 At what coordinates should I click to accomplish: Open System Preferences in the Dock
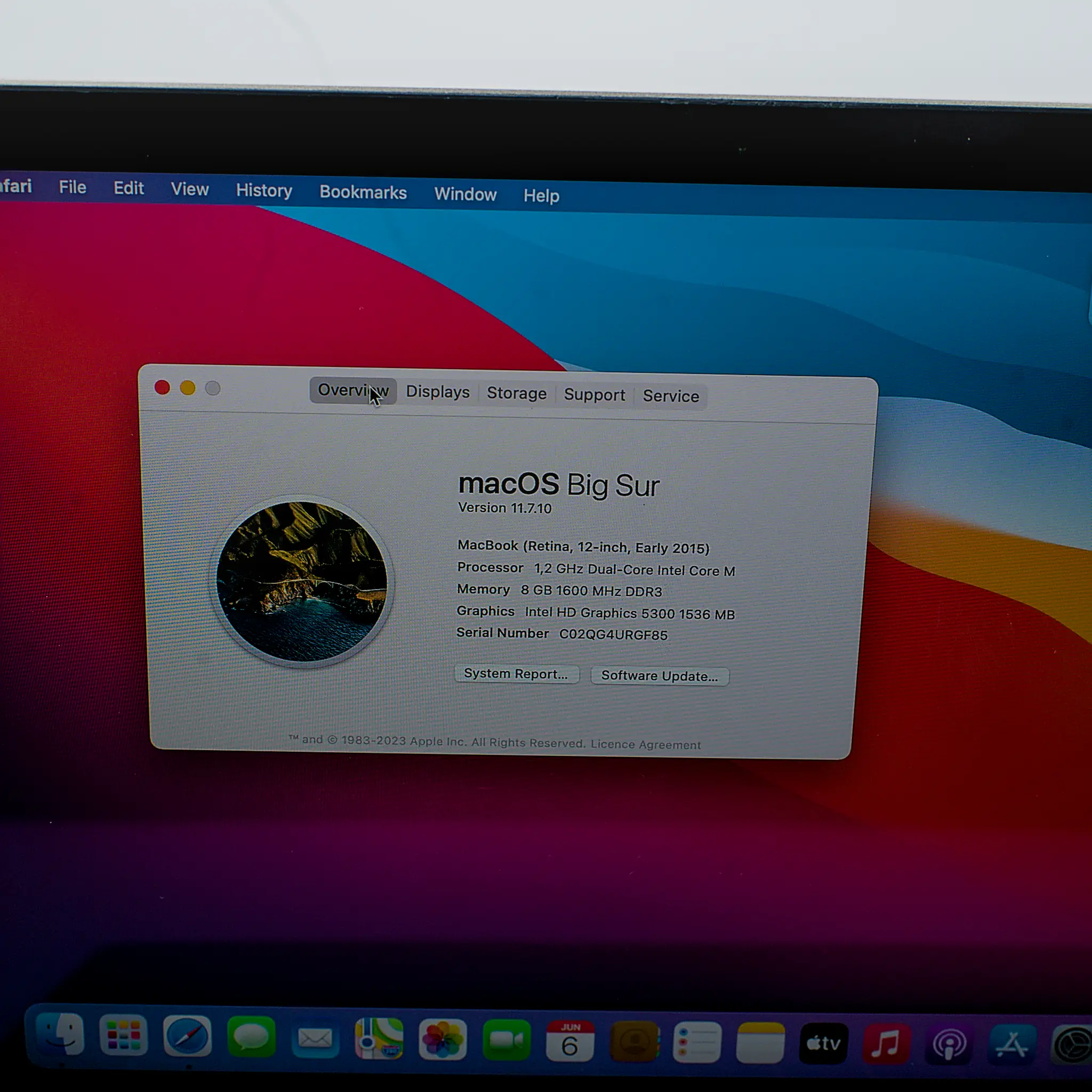(1071, 1046)
